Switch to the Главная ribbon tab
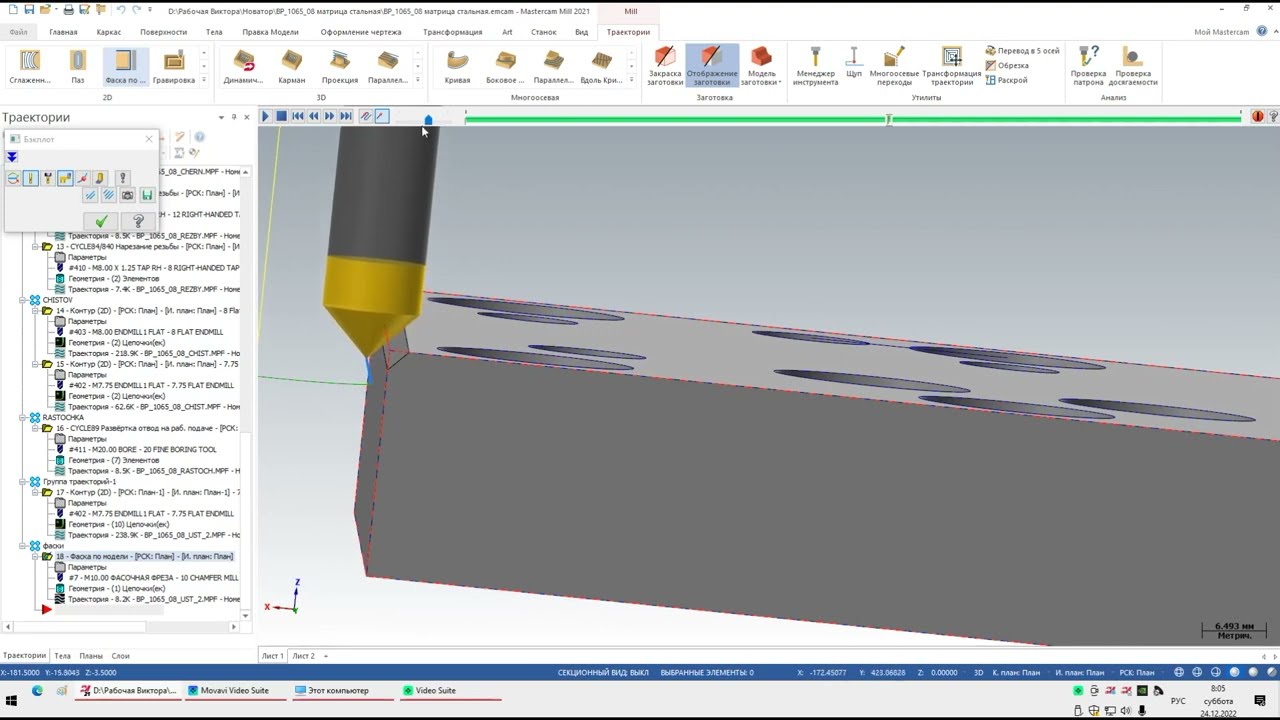 click(x=63, y=32)
